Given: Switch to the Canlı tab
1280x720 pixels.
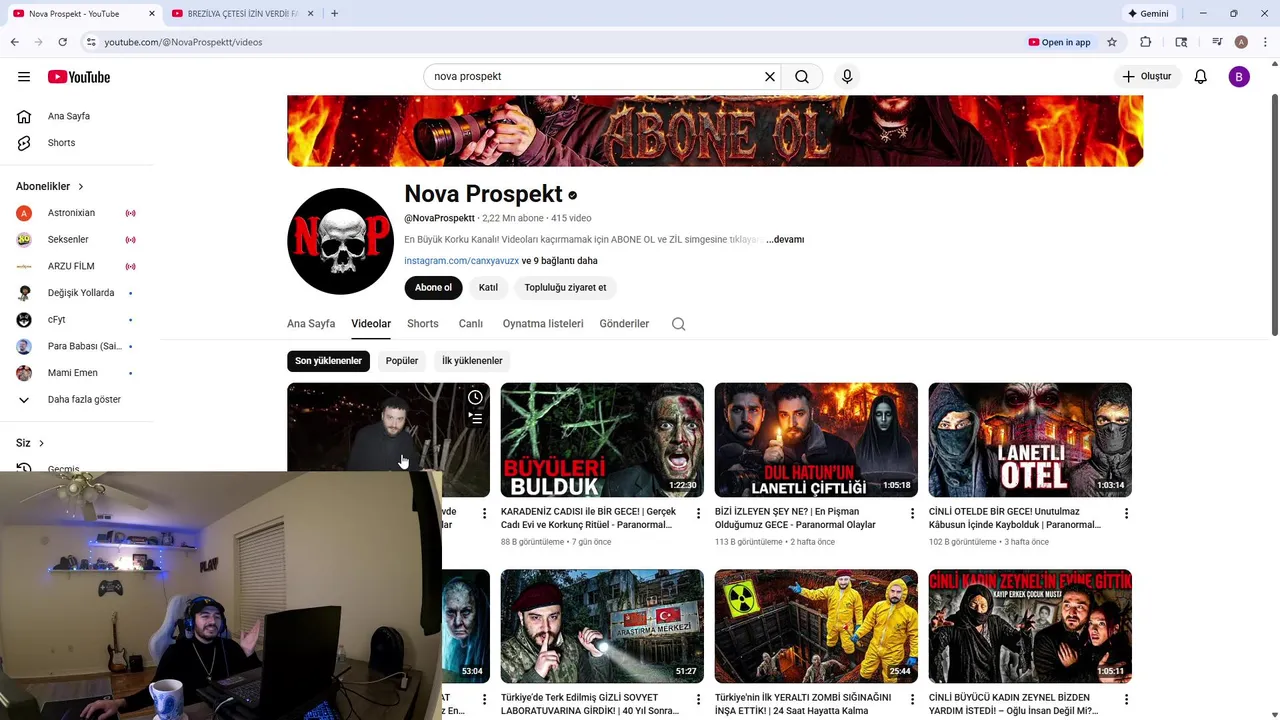Looking at the screenshot, I should coord(470,324).
